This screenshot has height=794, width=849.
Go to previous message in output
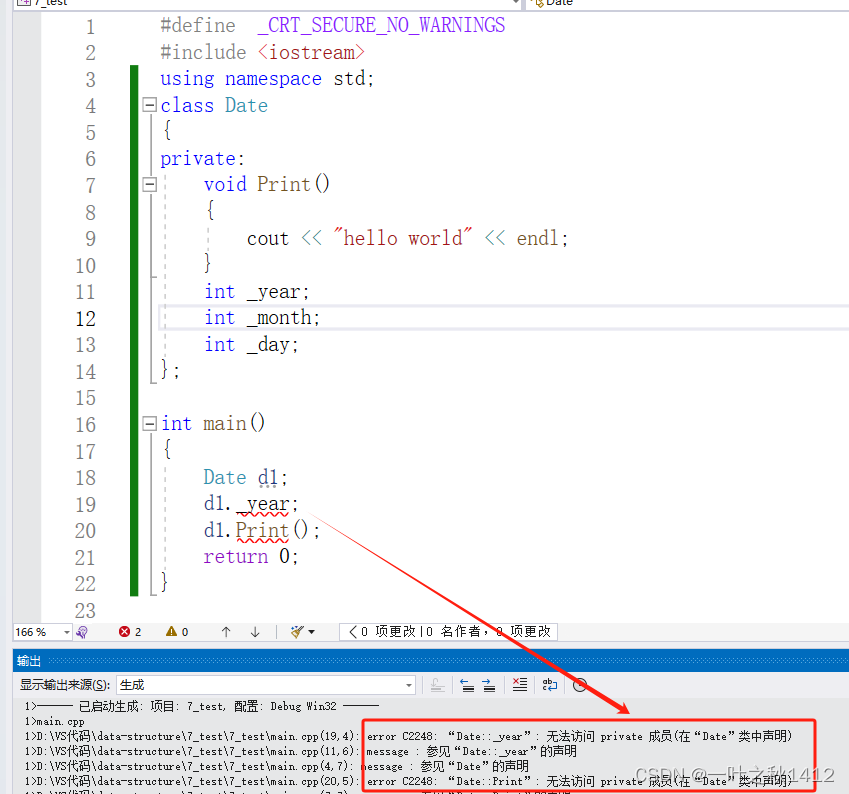[x=467, y=685]
